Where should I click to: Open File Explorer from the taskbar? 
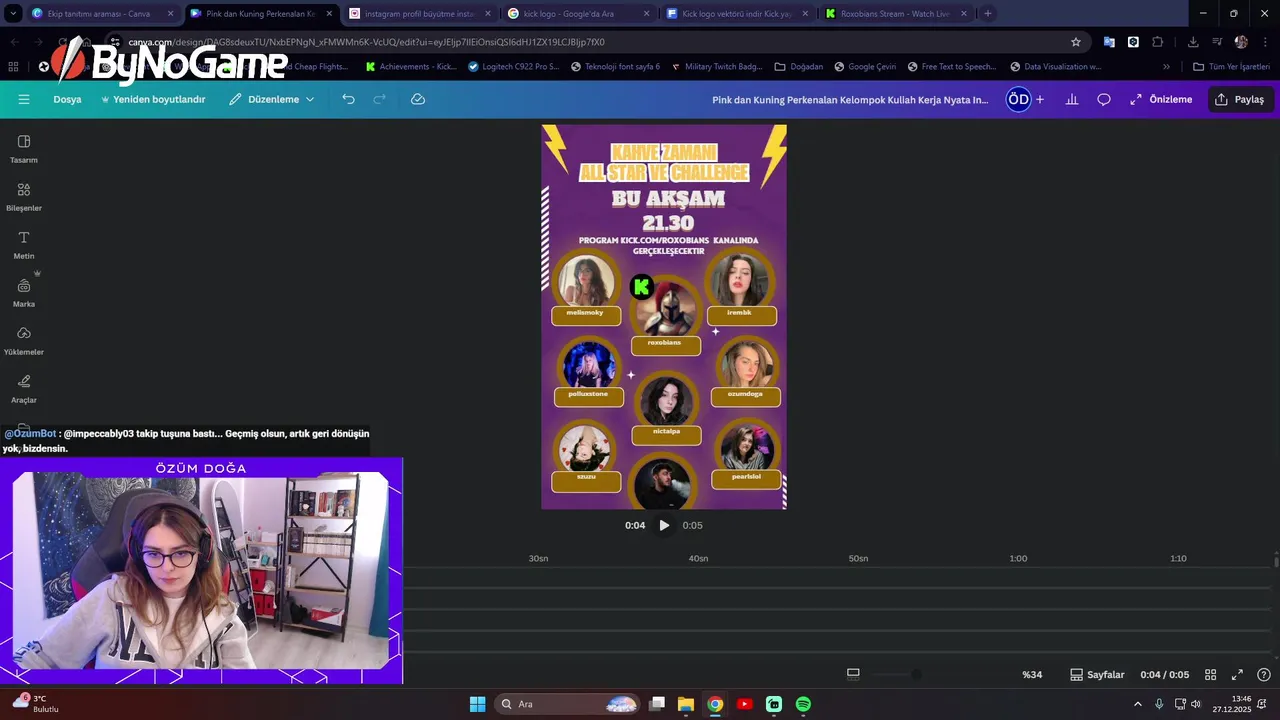686,704
